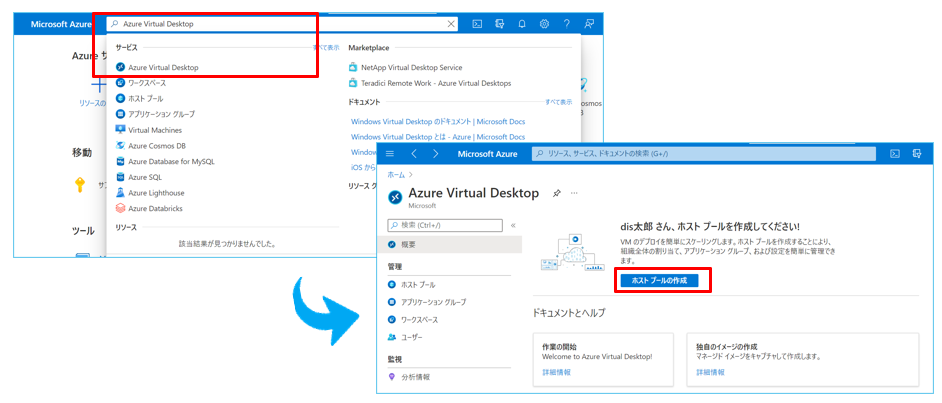
Task: Click in the Azure Virtual Desktop search field
Action: tap(282, 24)
